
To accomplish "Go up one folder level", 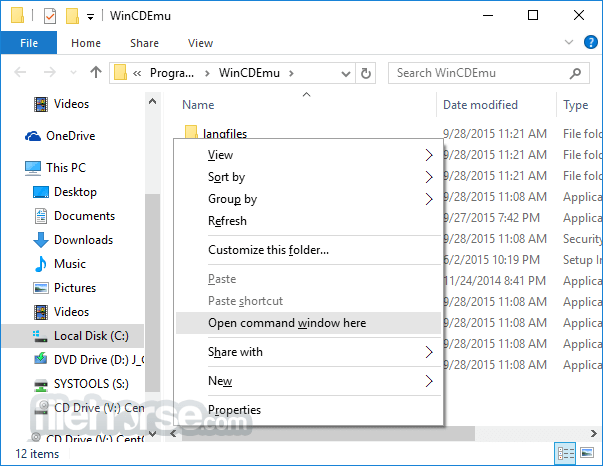I will 96,72.
